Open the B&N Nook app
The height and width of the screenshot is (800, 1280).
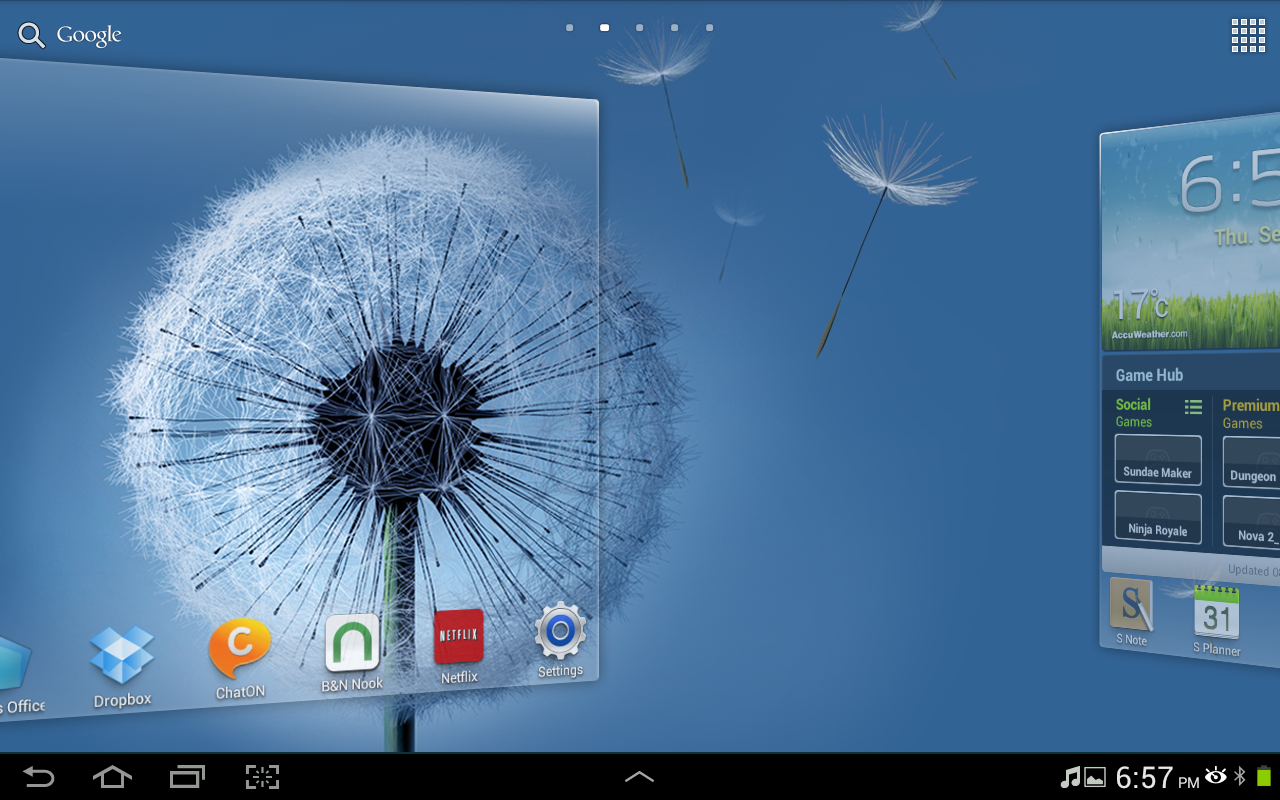pyautogui.click(x=352, y=644)
